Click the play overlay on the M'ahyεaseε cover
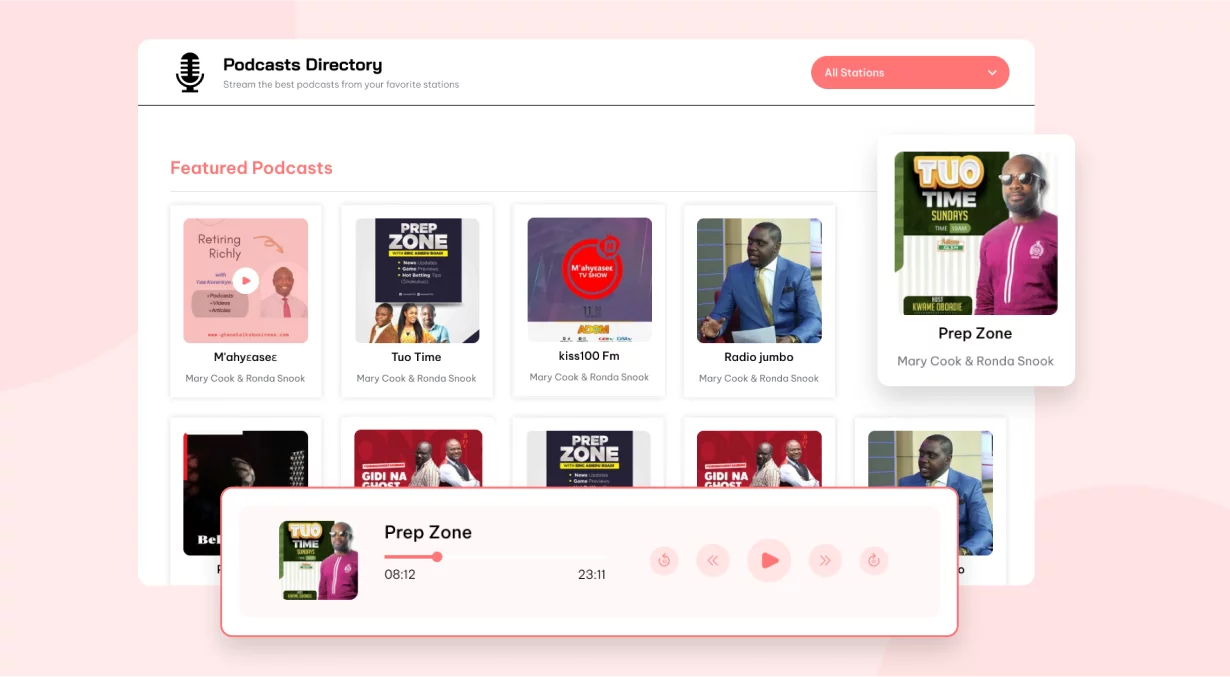 tap(245, 280)
